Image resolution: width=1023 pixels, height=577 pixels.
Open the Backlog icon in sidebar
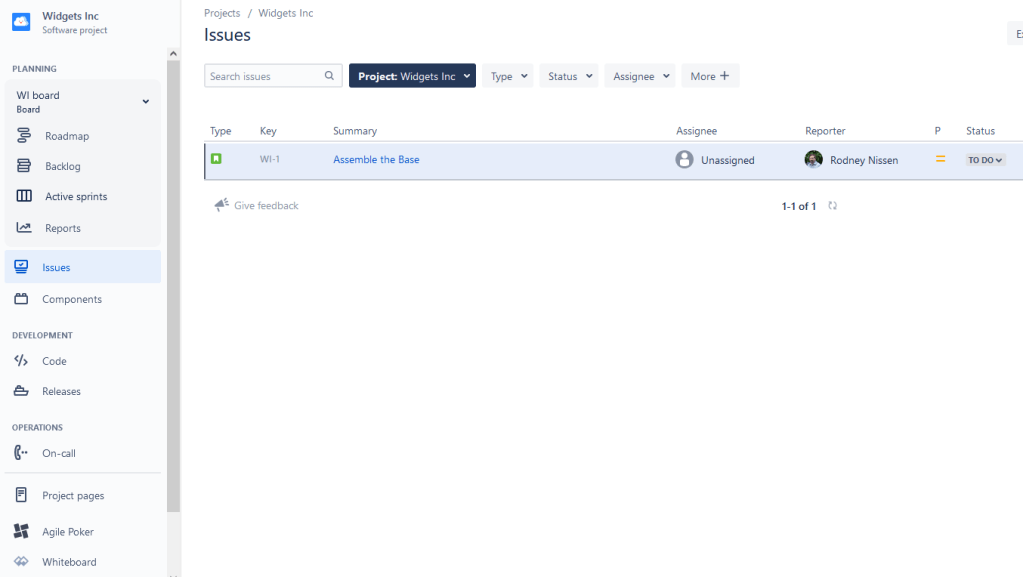[24, 166]
